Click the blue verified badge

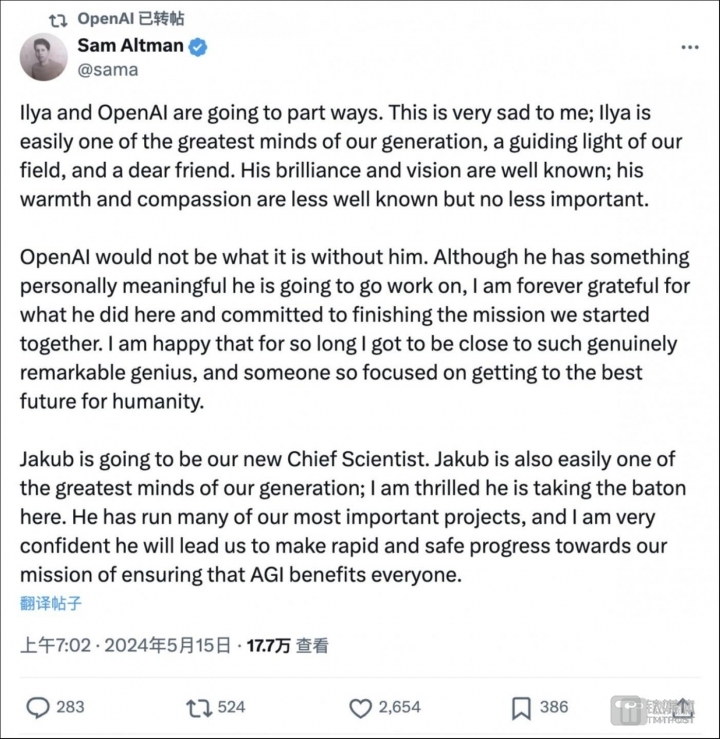pyautogui.click(x=198, y=46)
